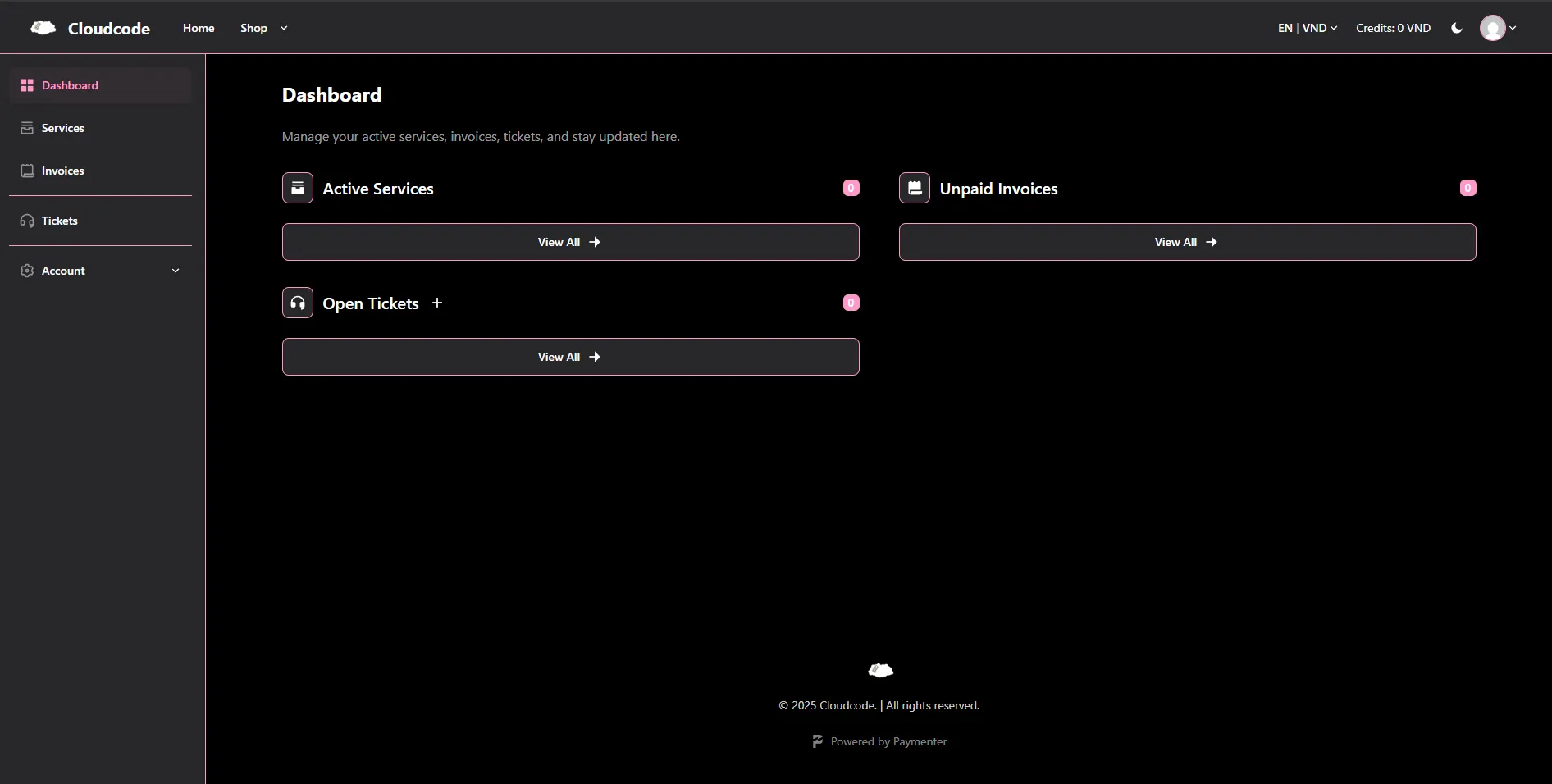Open Invoices via its sidebar icon
The height and width of the screenshot is (784, 1552).
tap(27, 171)
